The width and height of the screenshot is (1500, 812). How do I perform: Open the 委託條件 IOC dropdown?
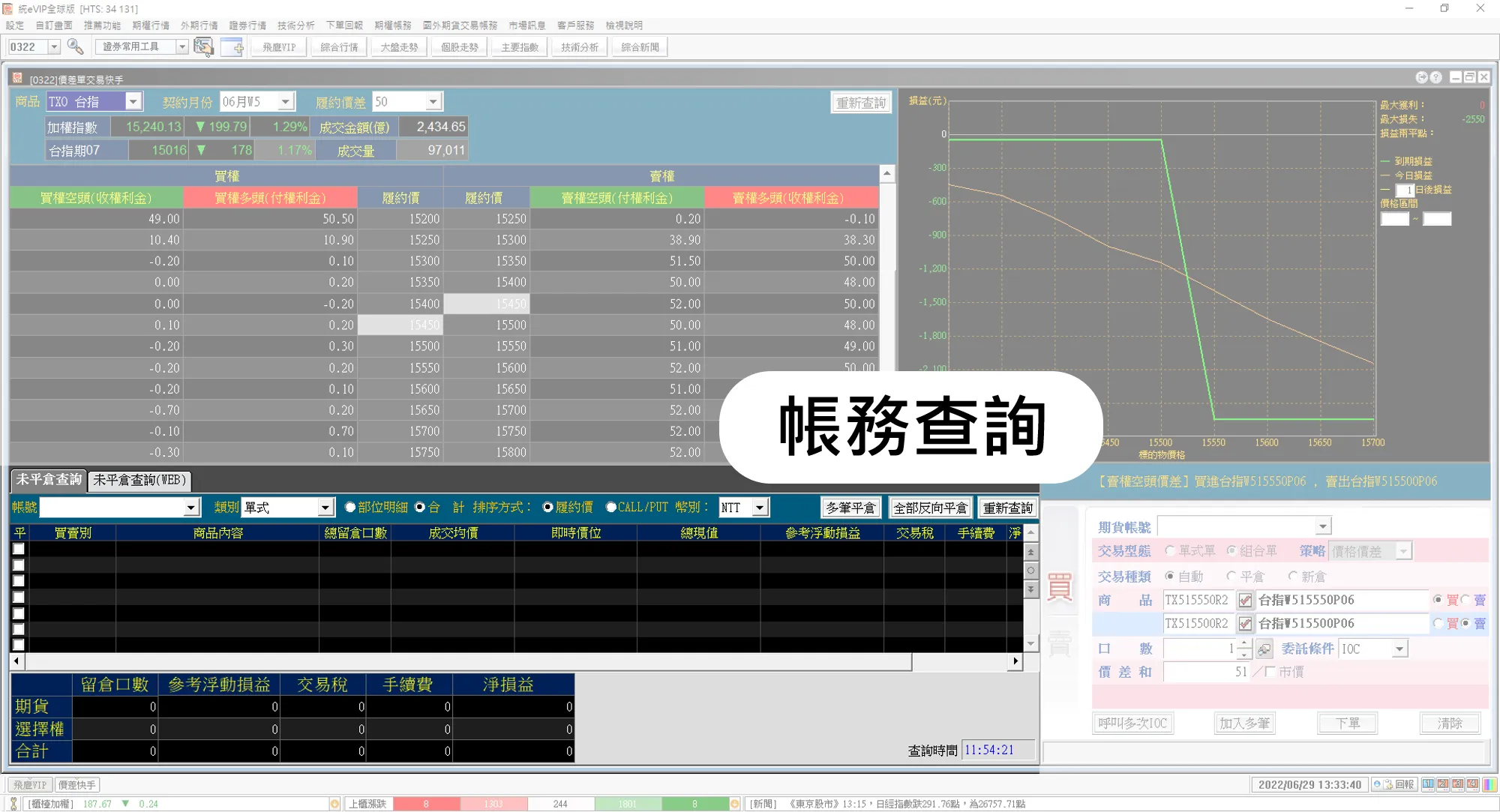1399,649
